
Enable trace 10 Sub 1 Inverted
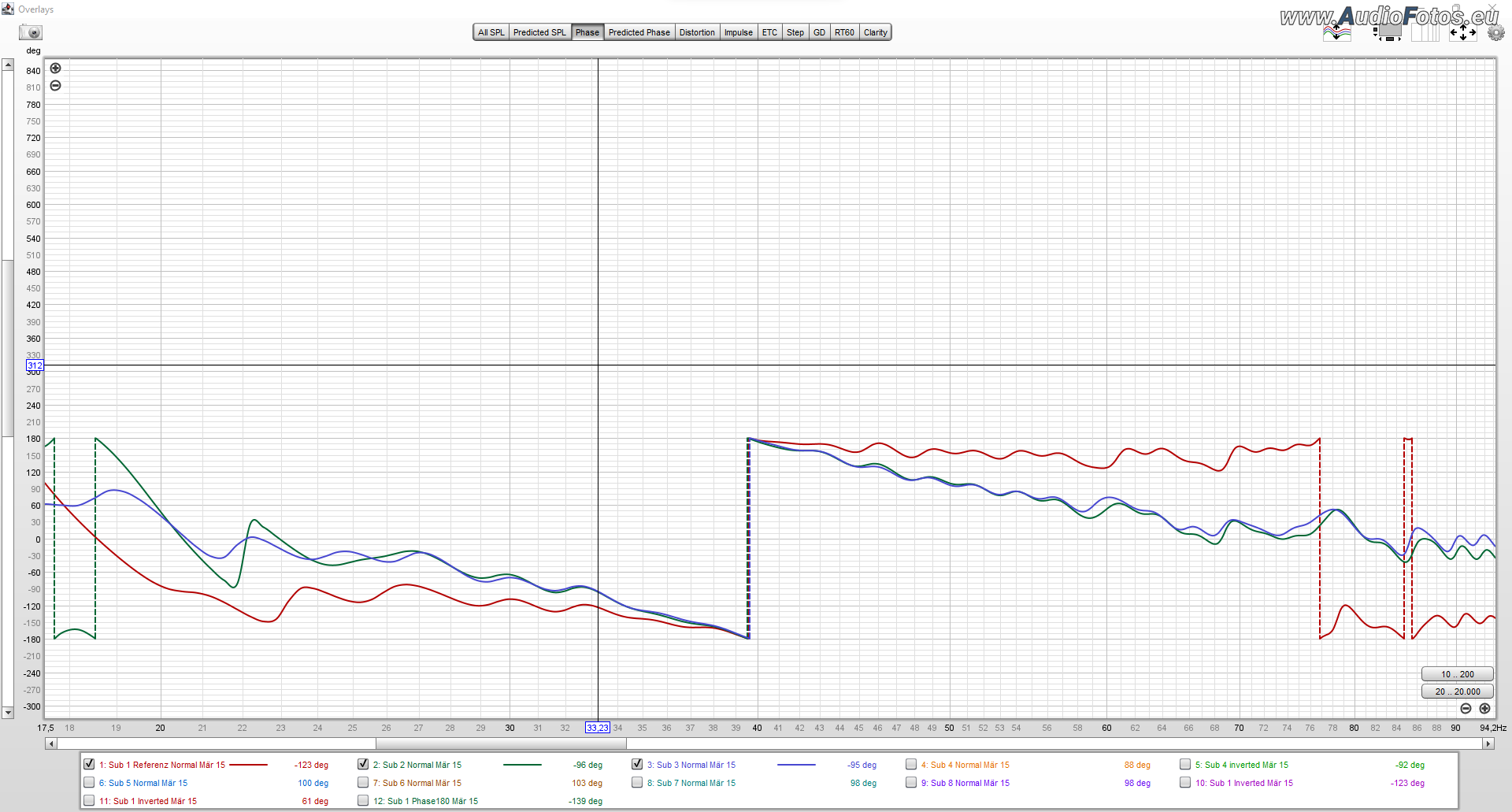click(1185, 782)
